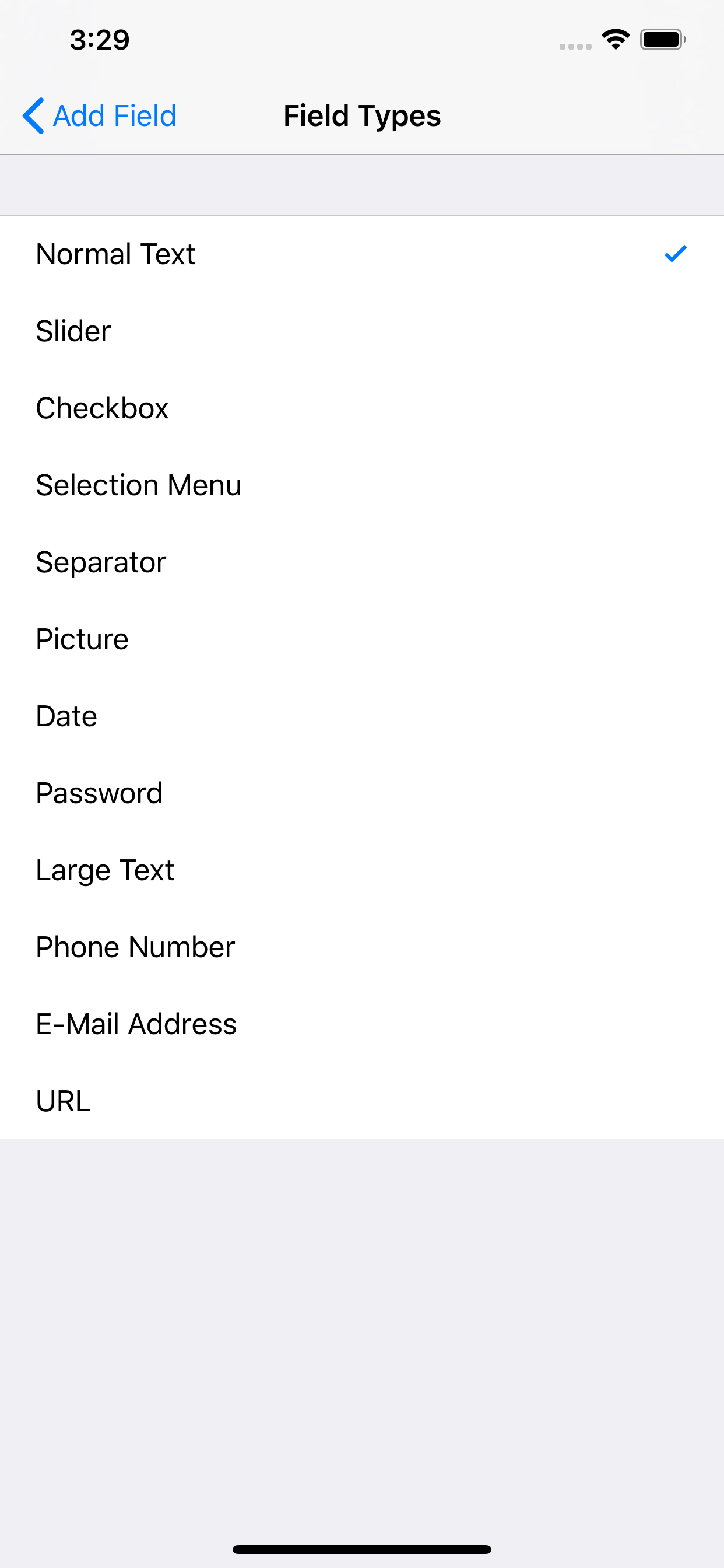724x1568 pixels.
Task: Tap the home indicator bar
Action: pyautogui.click(x=362, y=1549)
